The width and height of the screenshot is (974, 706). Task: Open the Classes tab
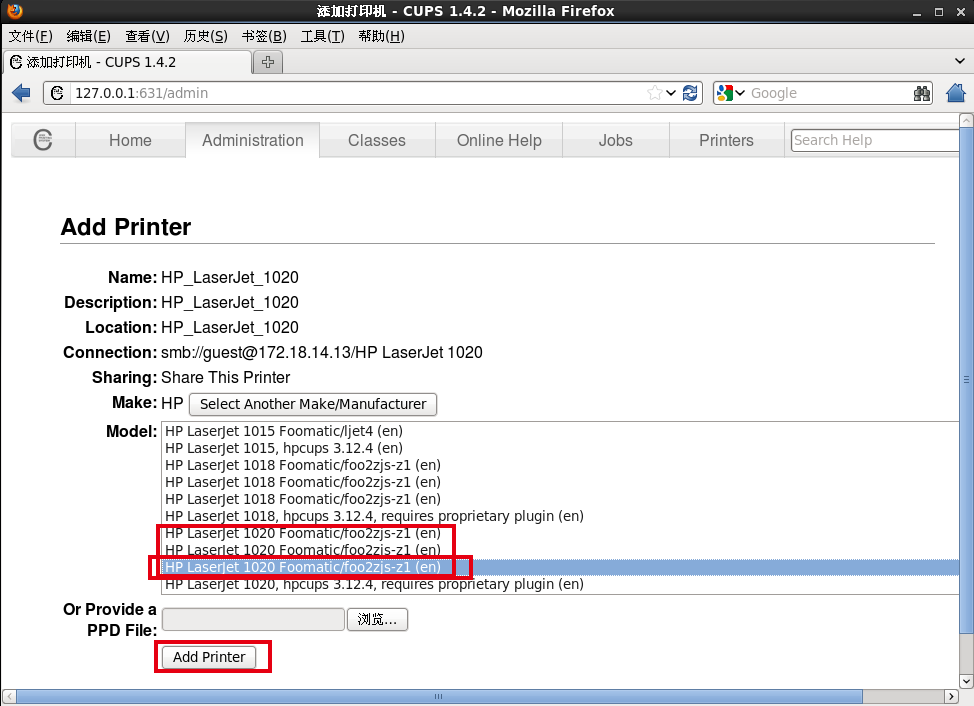pos(377,140)
